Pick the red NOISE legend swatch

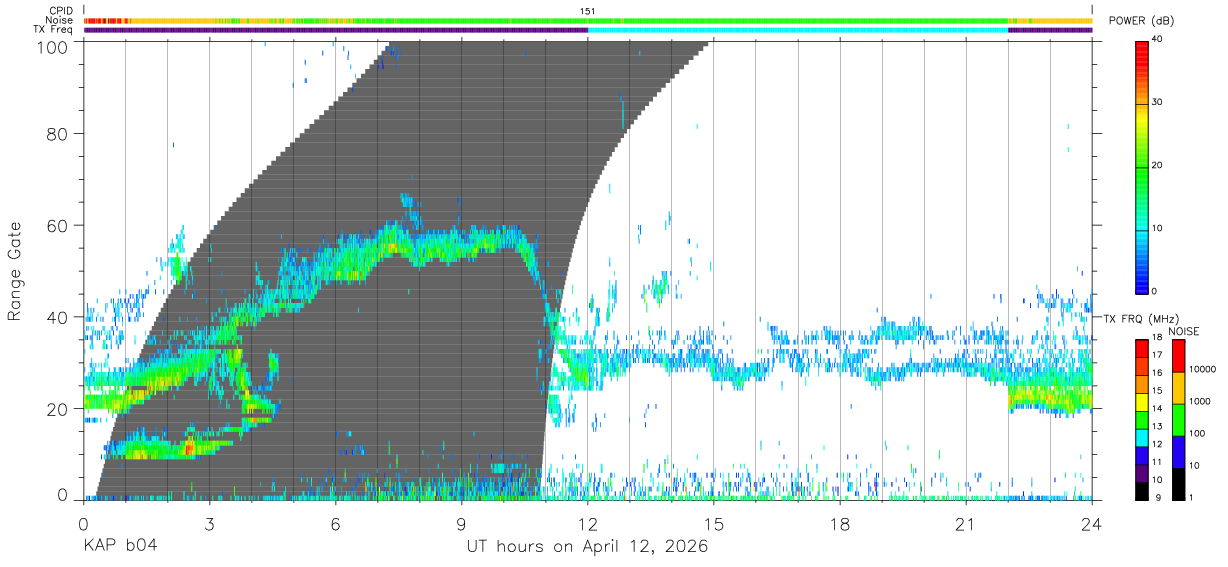pos(1178,355)
